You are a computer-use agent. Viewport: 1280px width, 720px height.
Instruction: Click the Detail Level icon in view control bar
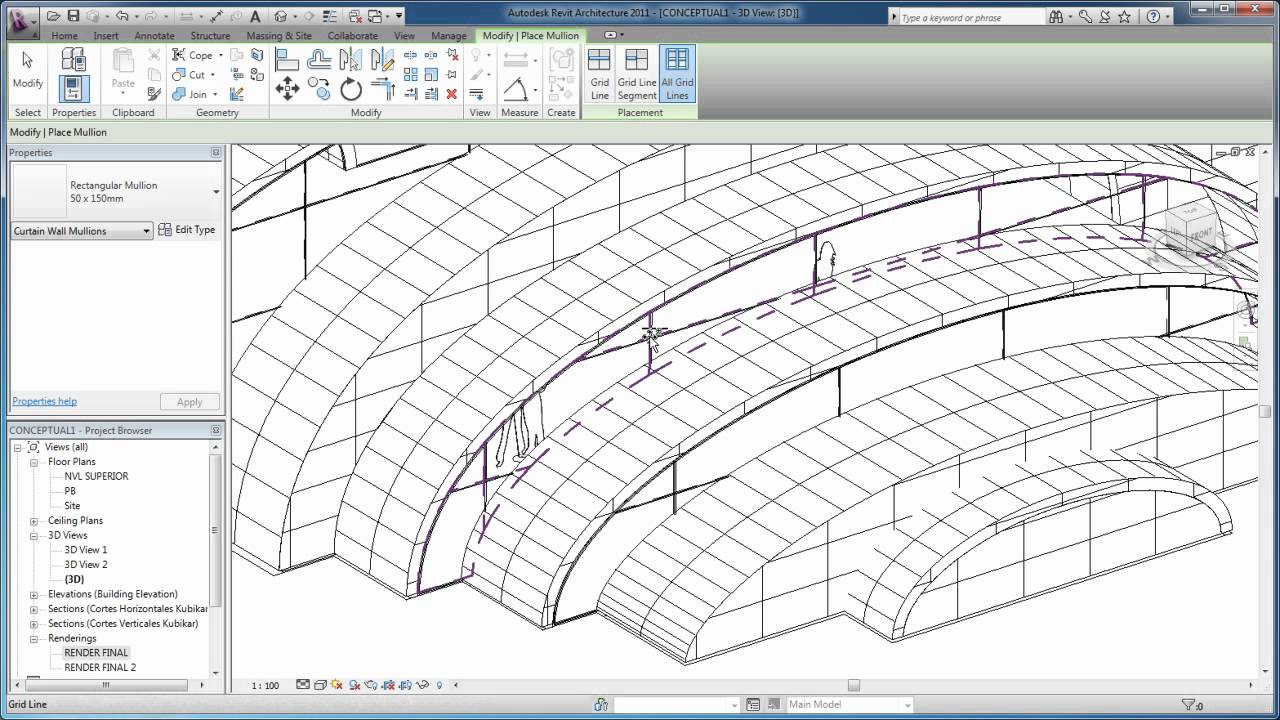303,685
